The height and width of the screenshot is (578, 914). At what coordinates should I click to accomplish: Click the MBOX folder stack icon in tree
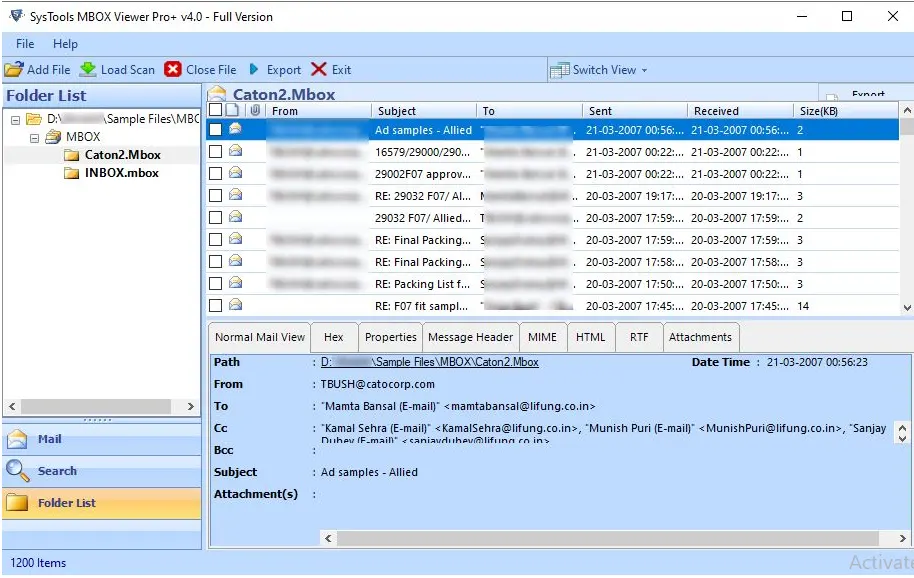[x=53, y=137]
